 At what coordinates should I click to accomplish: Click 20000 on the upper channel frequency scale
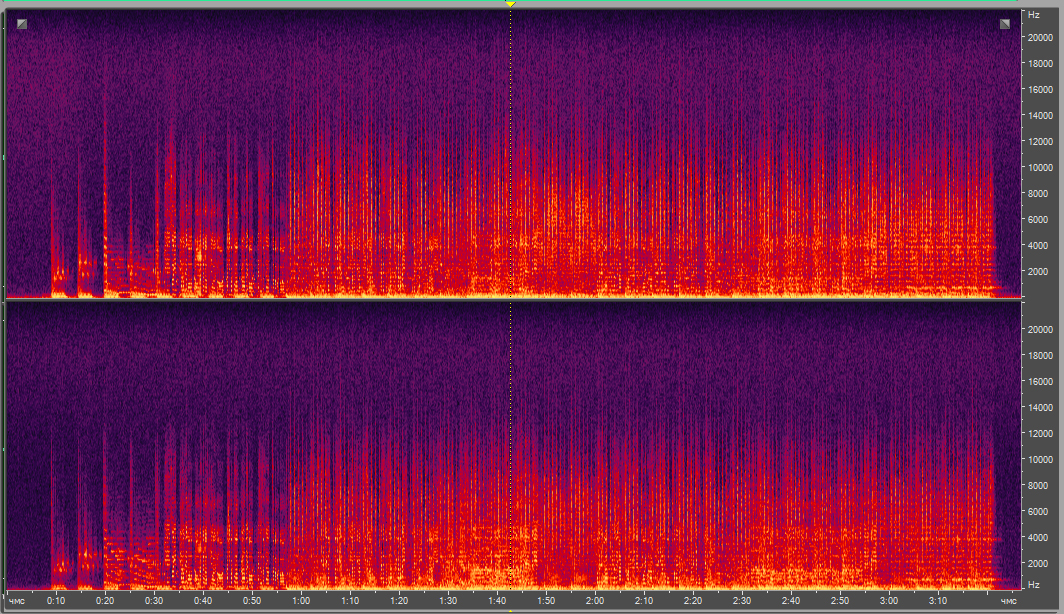tap(1040, 37)
